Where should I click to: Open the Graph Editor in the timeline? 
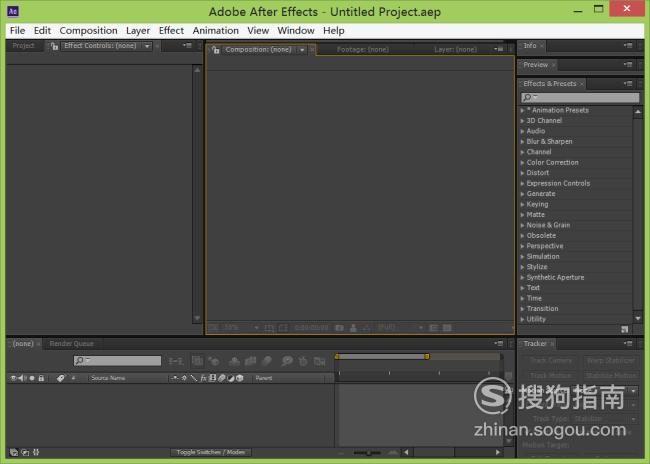pyautogui.click(x=319, y=362)
